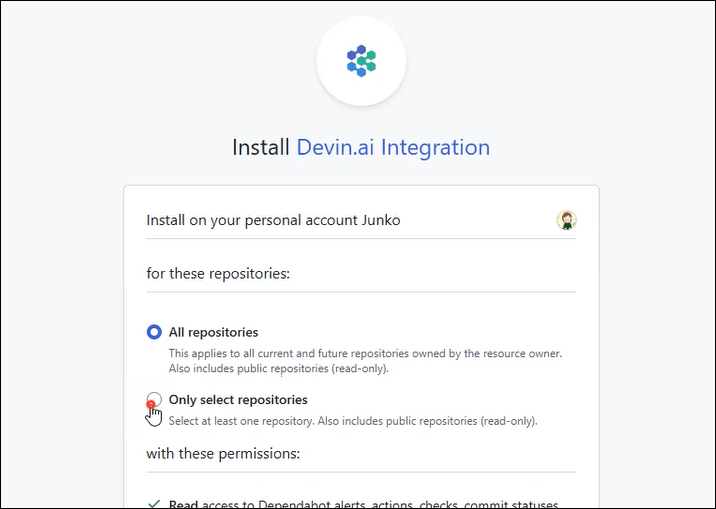Click the "Read access to Dependabot alerts" permission text
Viewport: 716px width, 509px height.
[363, 504]
